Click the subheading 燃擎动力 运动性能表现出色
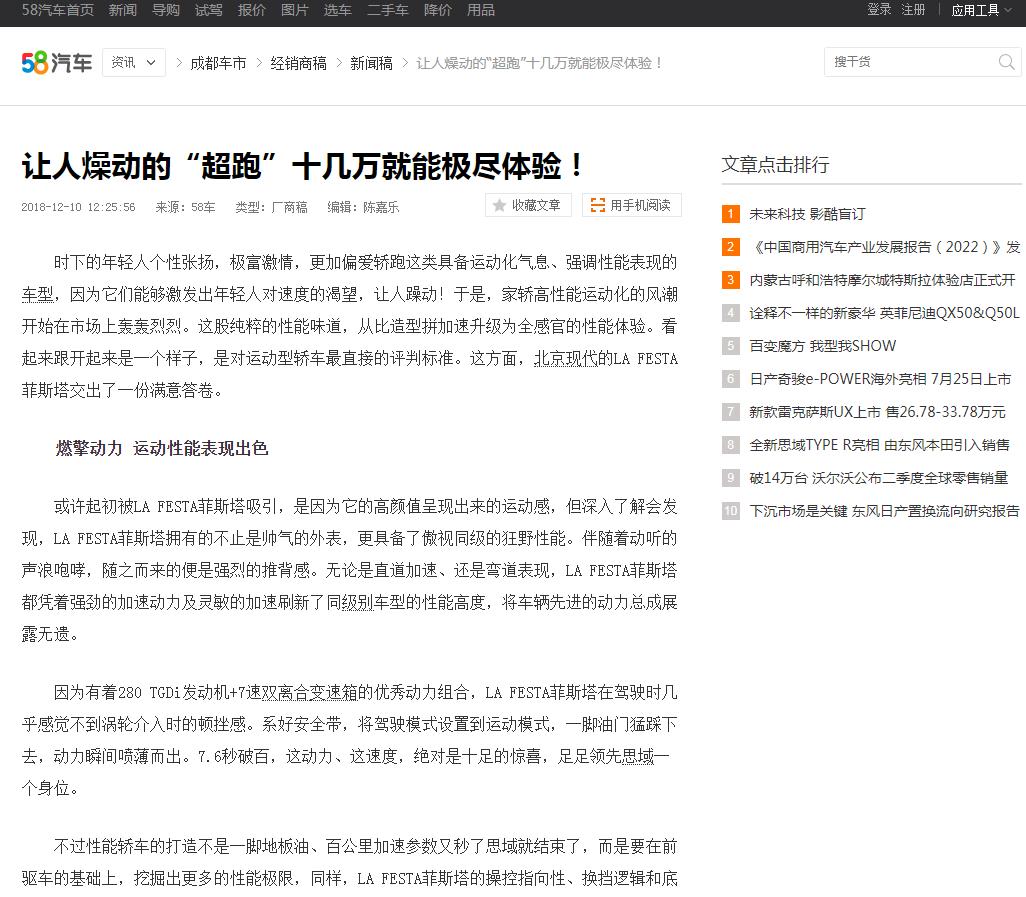The image size is (1026, 897). (x=162, y=448)
